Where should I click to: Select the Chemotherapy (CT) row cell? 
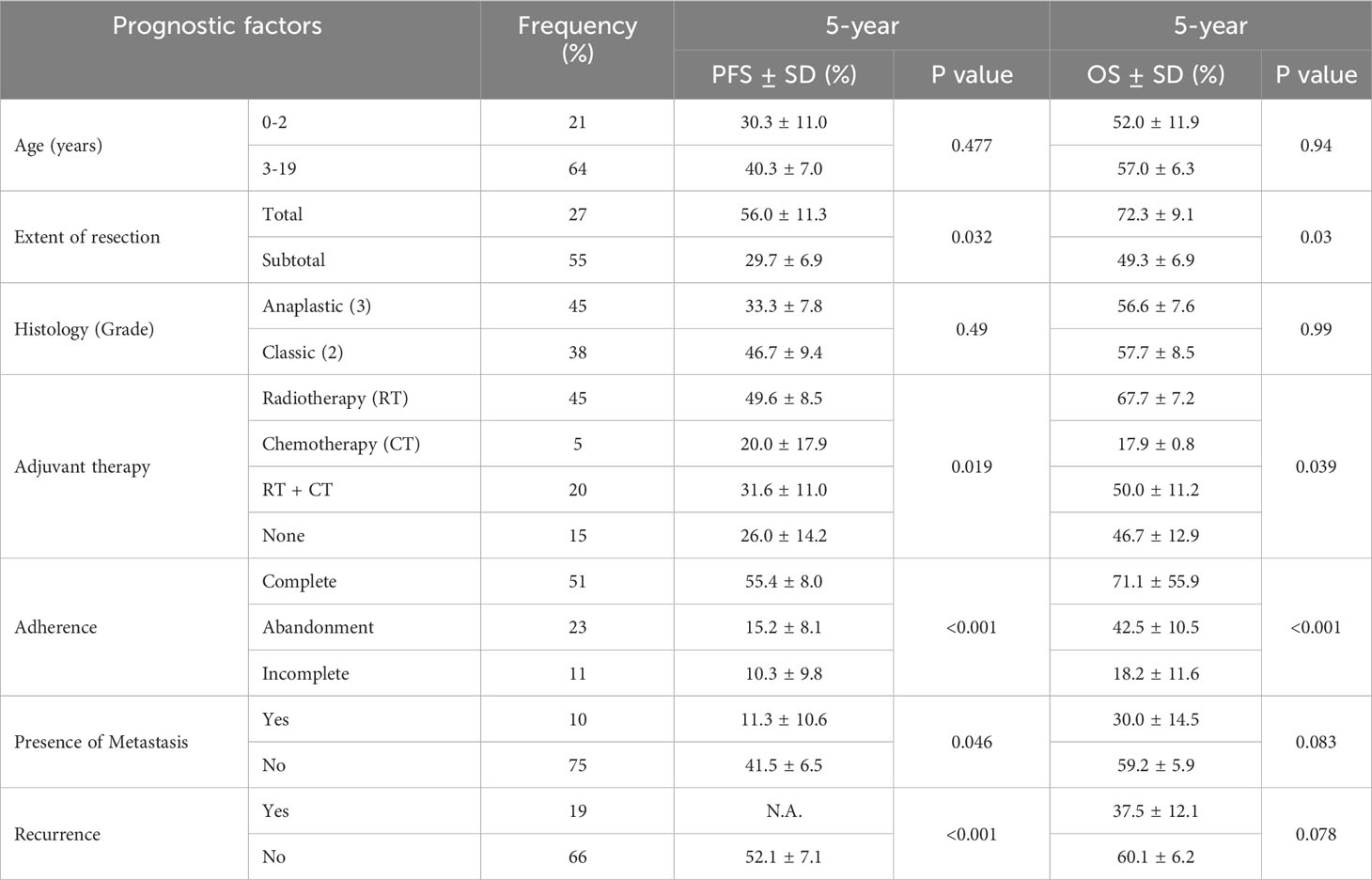pos(341,444)
